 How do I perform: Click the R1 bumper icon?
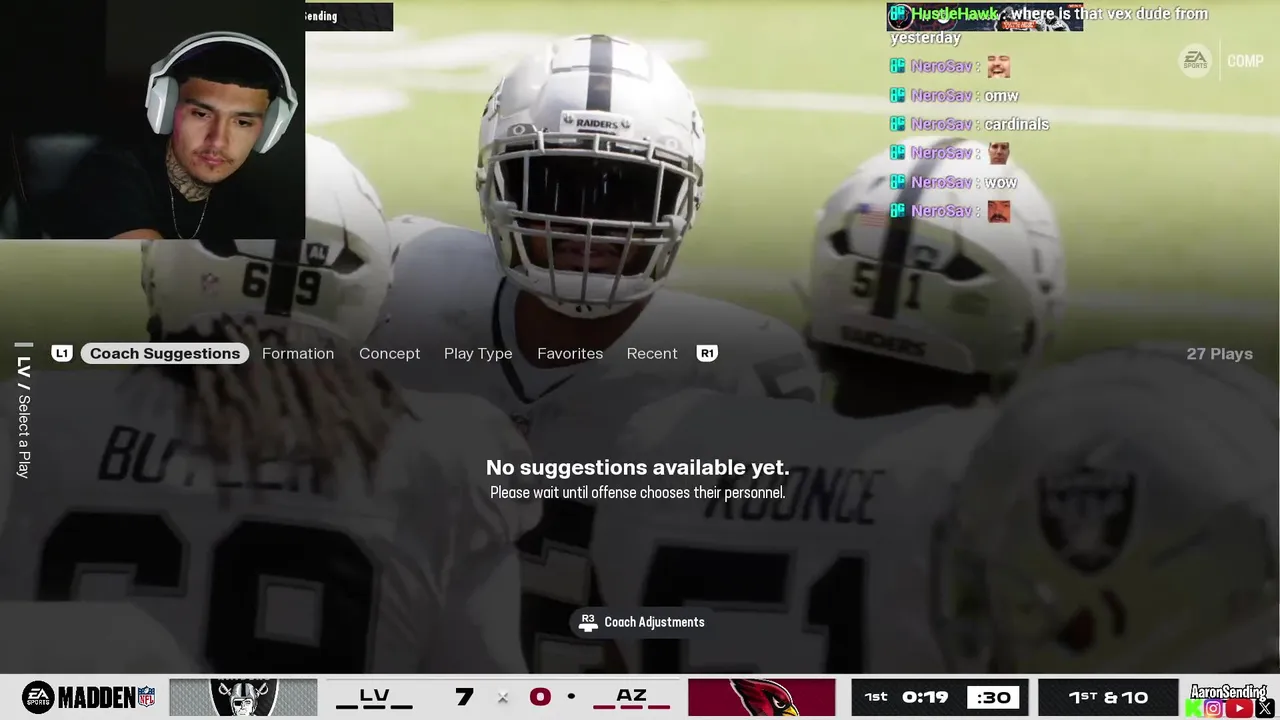click(707, 353)
